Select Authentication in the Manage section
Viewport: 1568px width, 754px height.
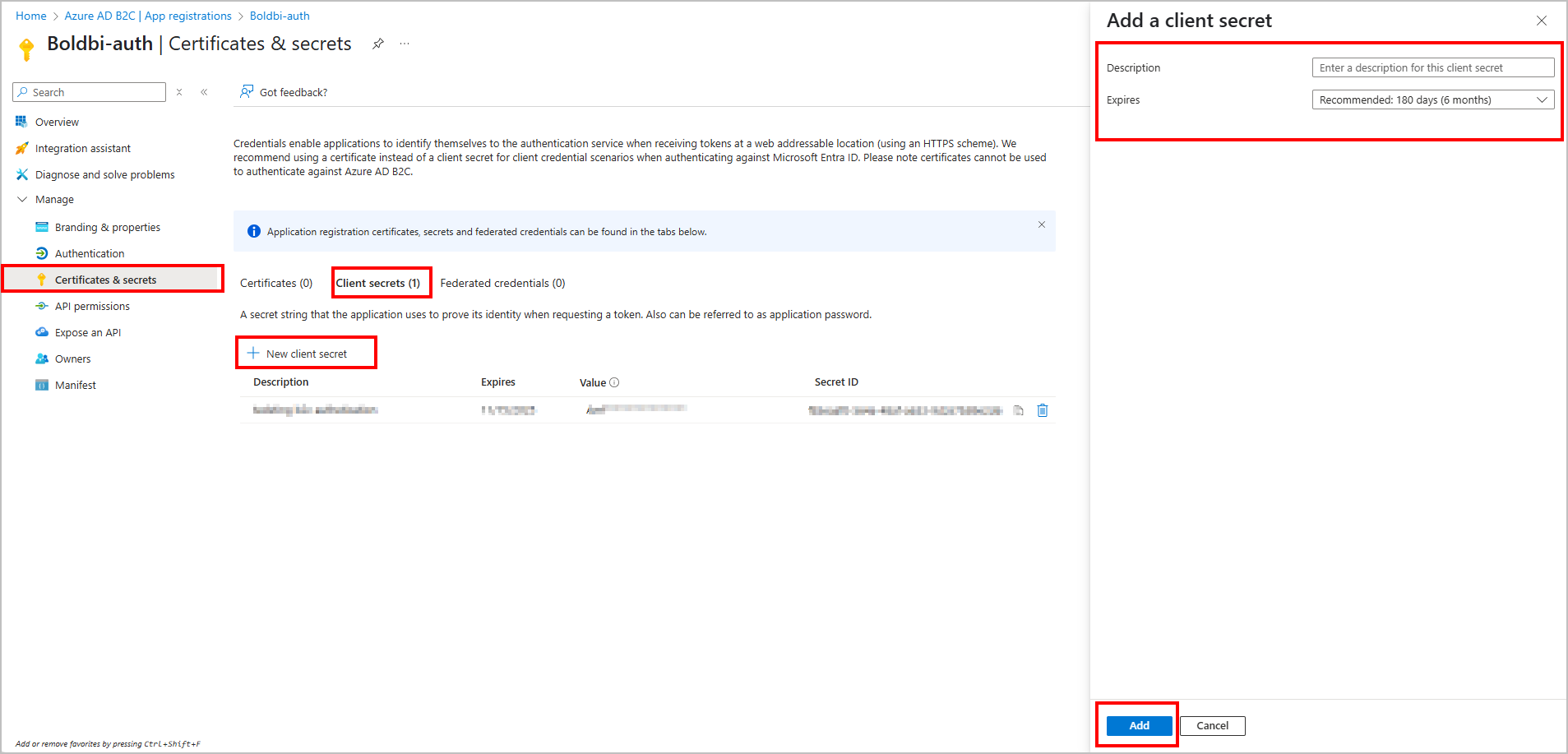tap(89, 253)
